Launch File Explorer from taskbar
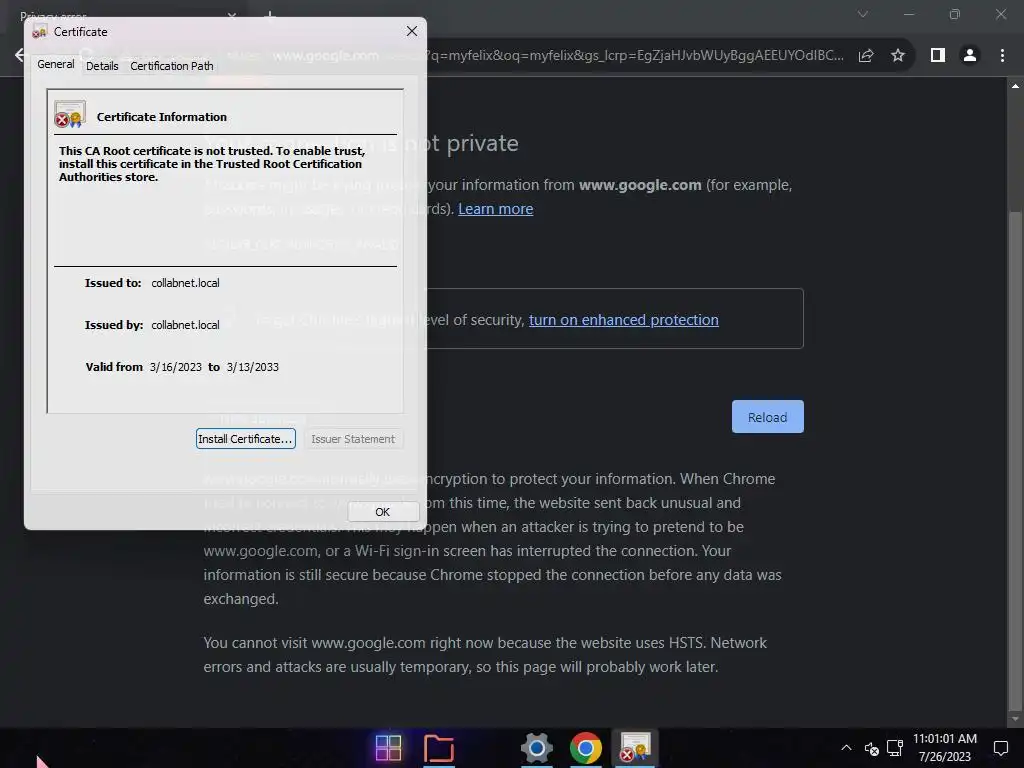Screen dimensions: 1024x768 [438, 748]
